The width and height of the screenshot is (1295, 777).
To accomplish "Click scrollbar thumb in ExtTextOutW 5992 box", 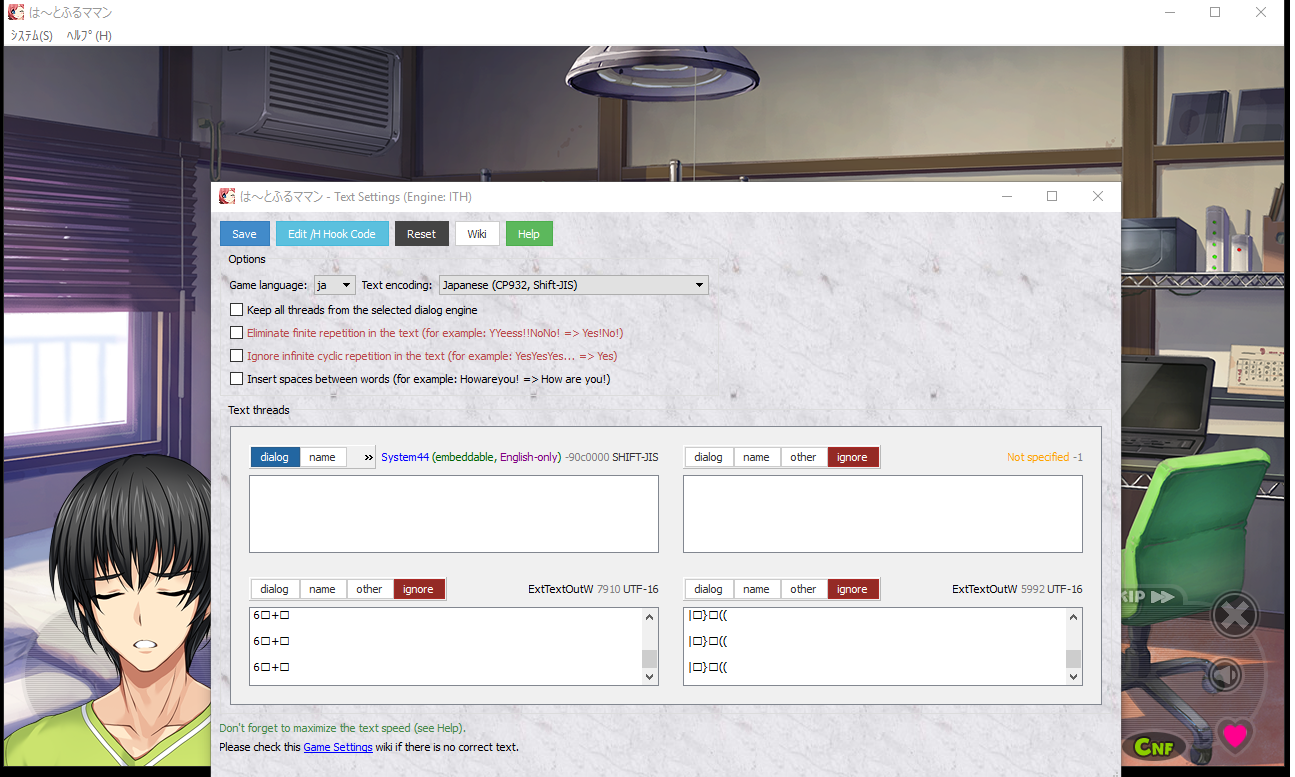I will (x=1074, y=658).
